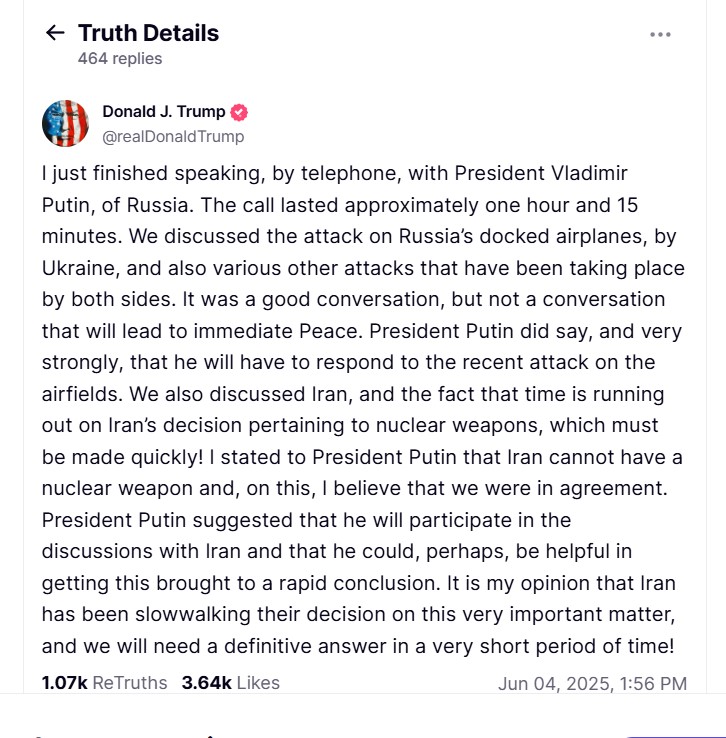This screenshot has width=726, height=738.
Task: Click the line beginning 'airfields. We also discussed Iran'
Action: click(353, 394)
